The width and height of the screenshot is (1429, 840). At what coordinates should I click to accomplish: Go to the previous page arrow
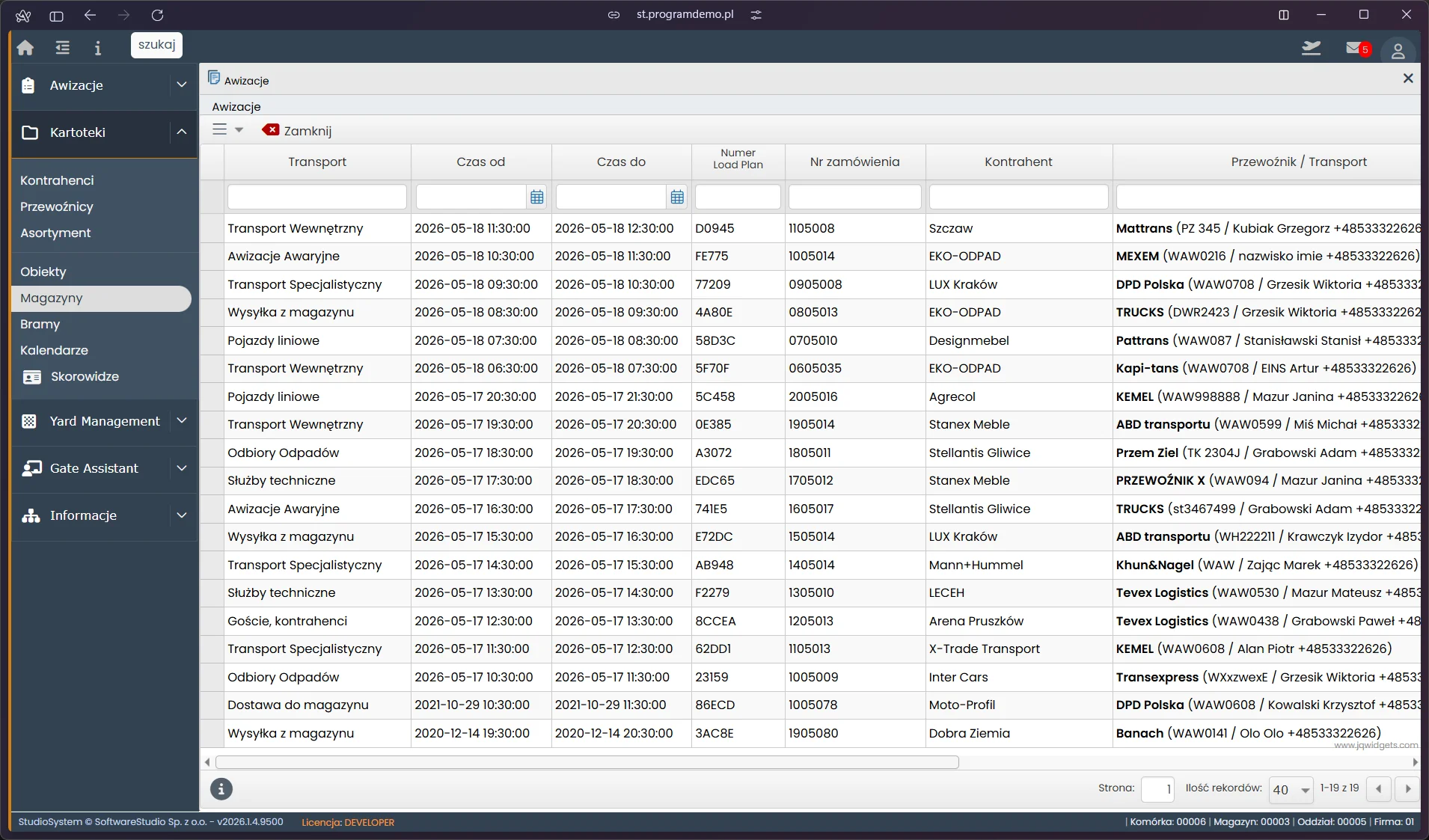click(x=1378, y=789)
